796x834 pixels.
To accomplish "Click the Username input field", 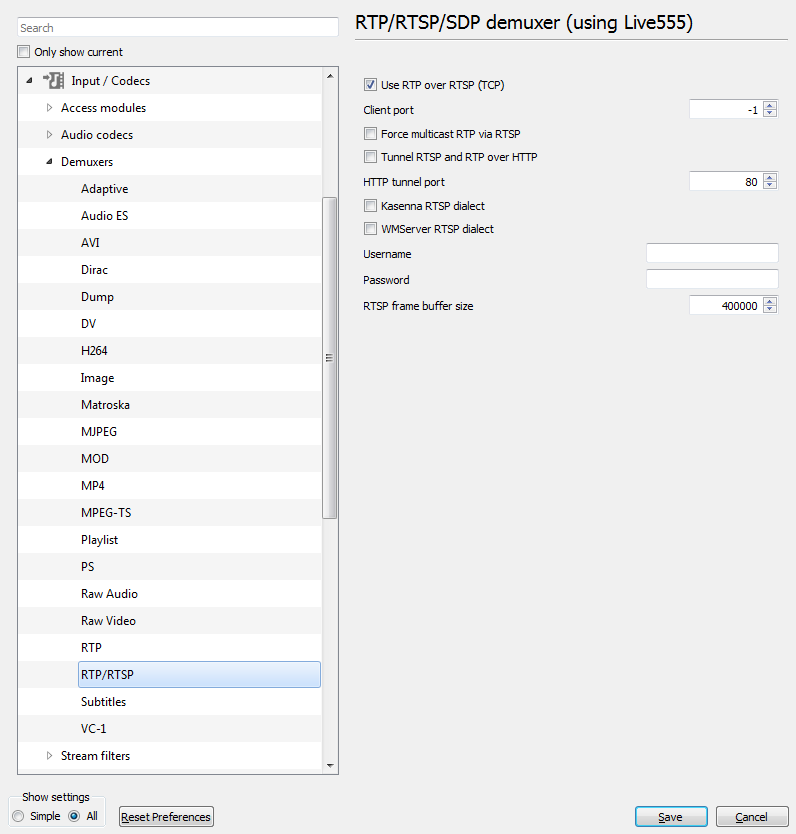I will pyautogui.click(x=712, y=253).
